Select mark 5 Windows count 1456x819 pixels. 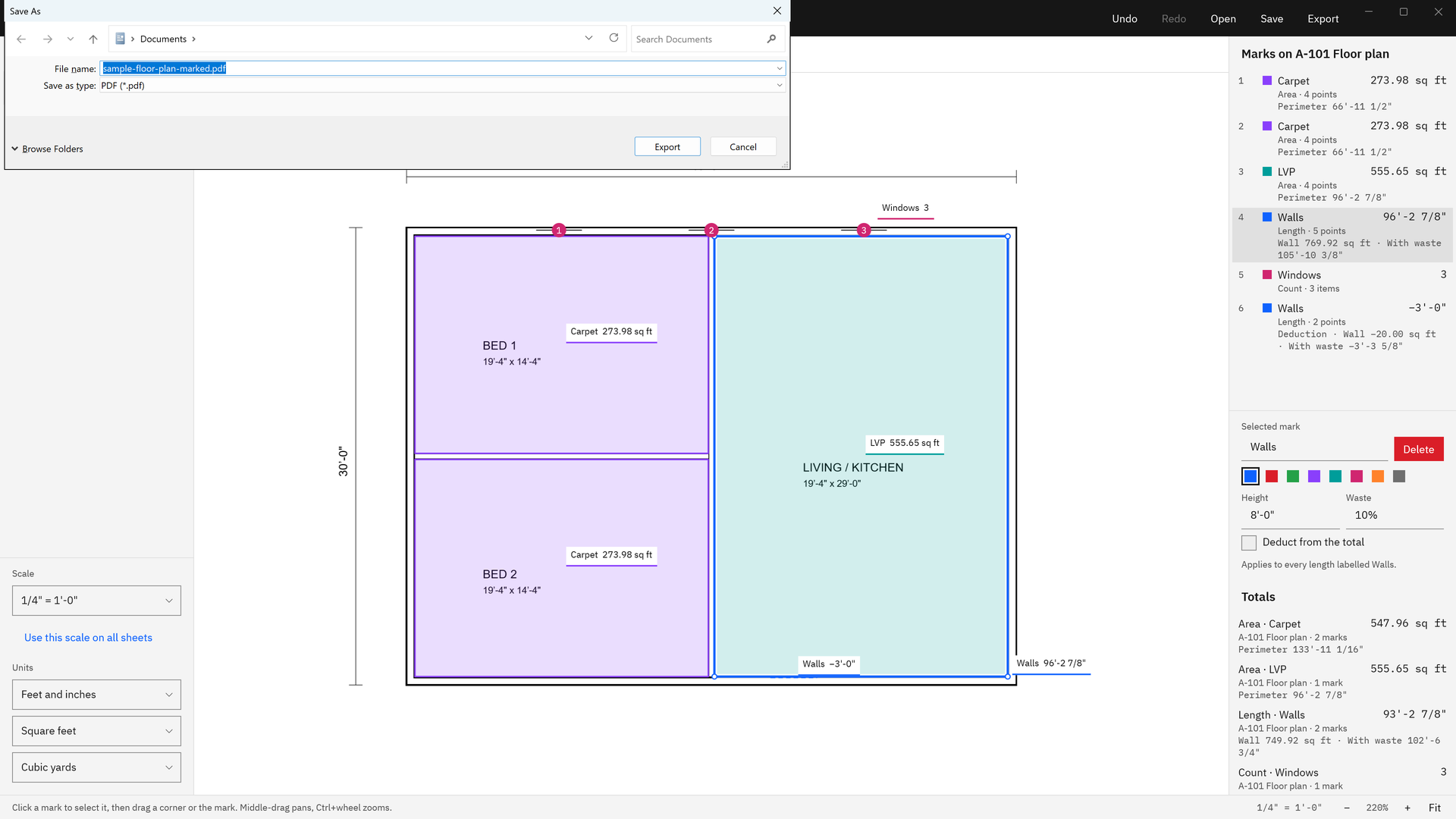click(x=1342, y=281)
